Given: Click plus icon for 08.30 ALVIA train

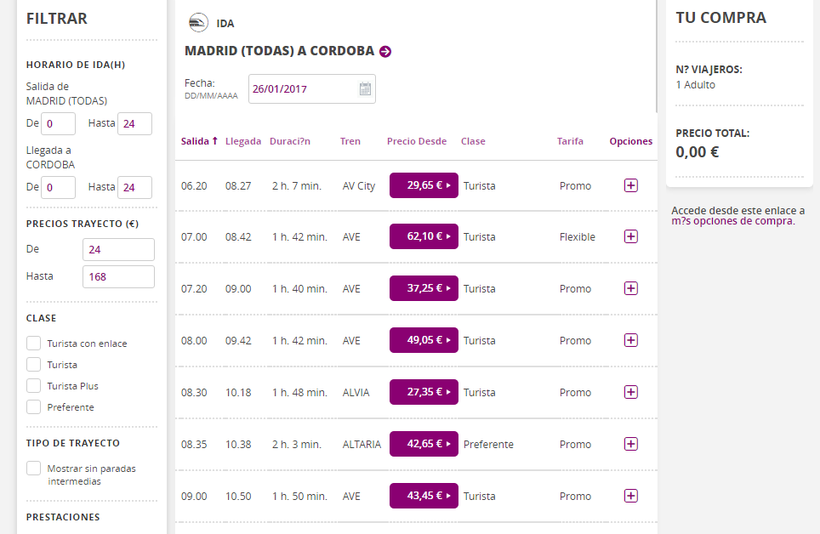Looking at the screenshot, I should (x=630, y=392).
